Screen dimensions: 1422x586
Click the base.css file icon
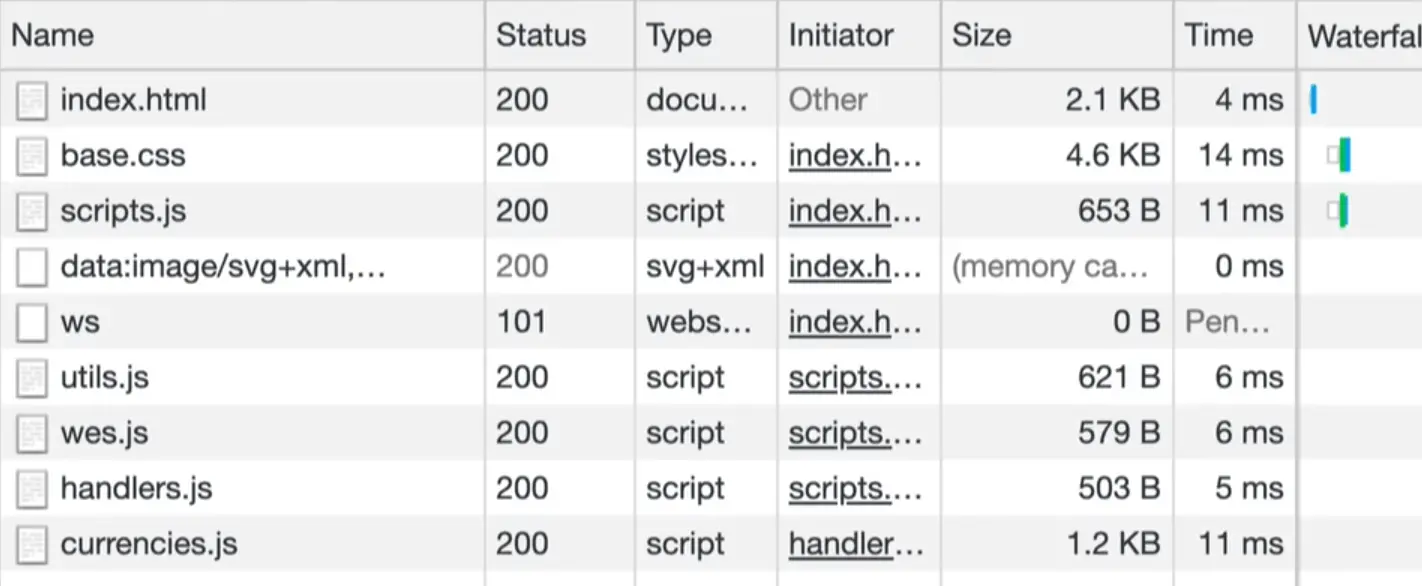[x=32, y=156]
